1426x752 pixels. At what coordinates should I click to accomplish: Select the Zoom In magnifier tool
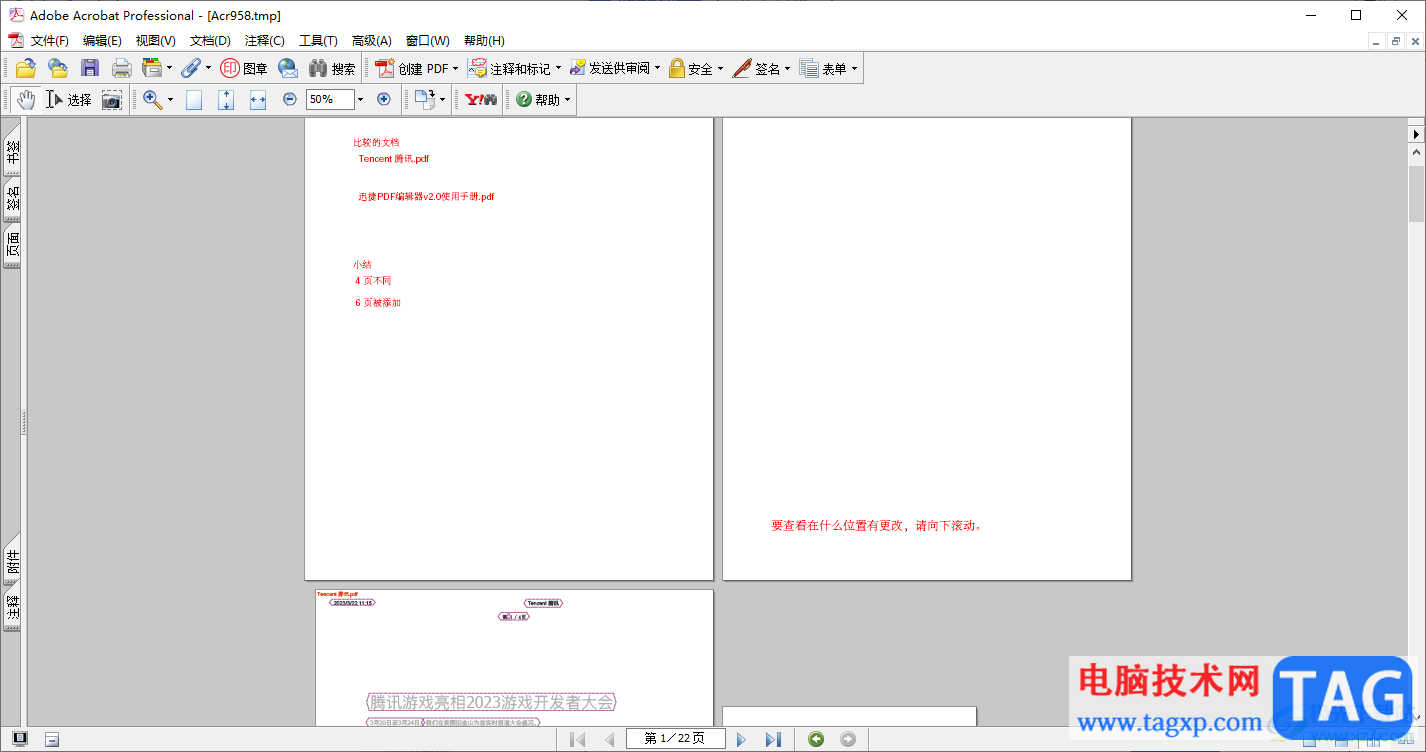point(152,100)
